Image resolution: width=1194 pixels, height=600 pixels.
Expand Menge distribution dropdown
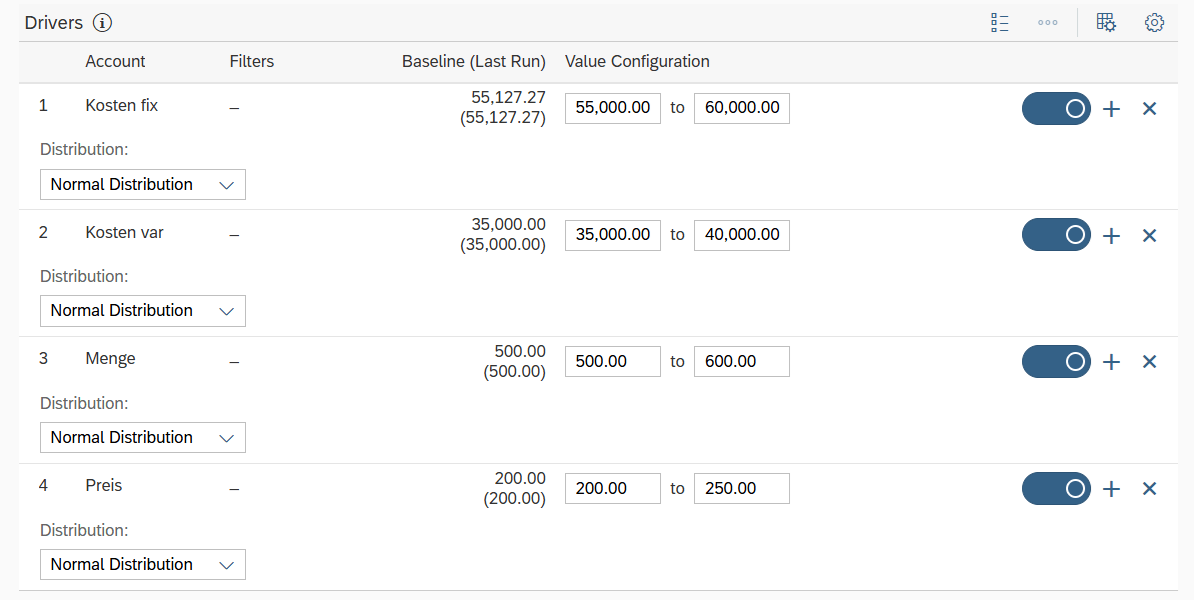(143, 437)
